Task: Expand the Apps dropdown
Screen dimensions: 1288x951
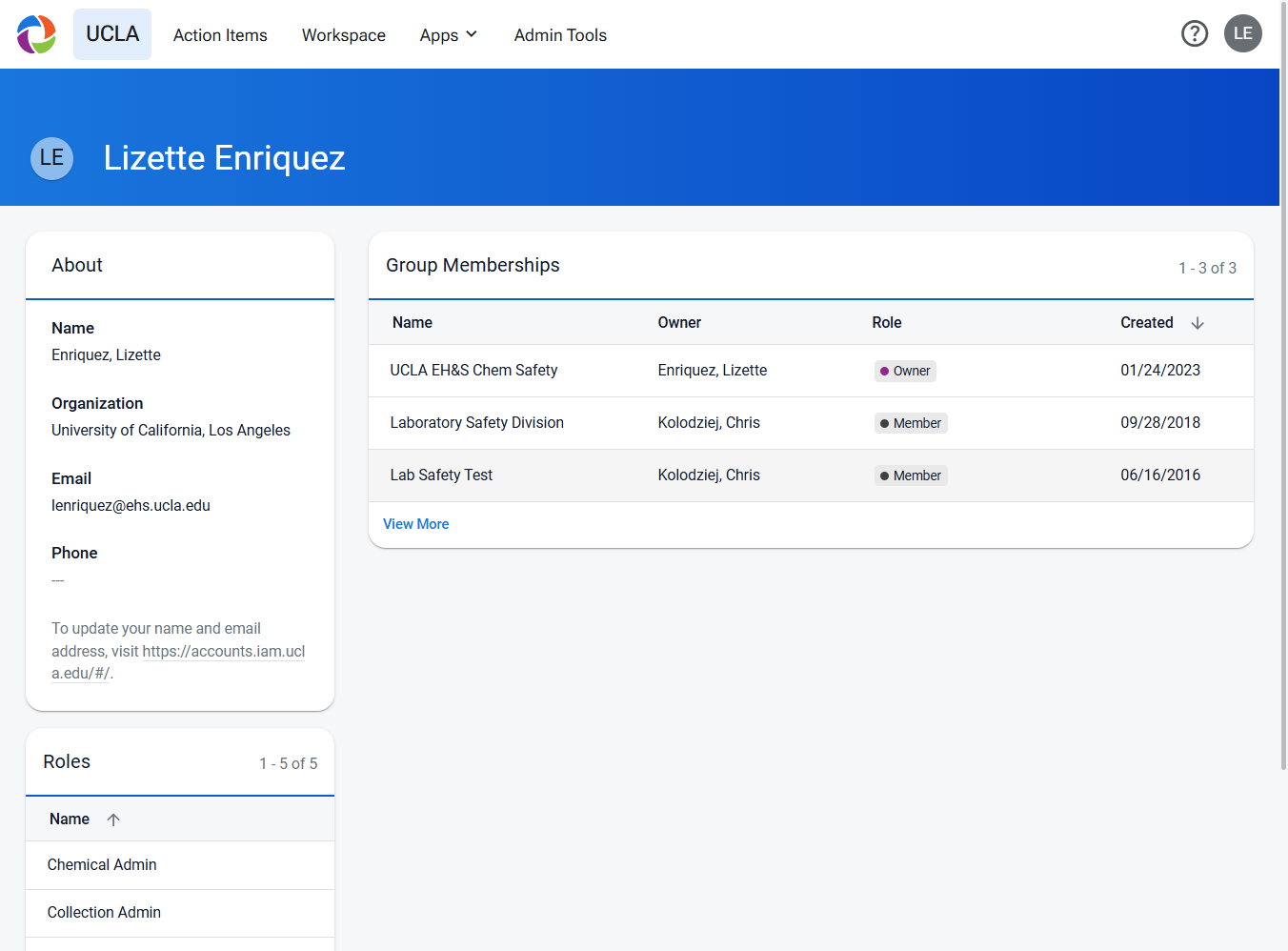Action: click(449, 35)
